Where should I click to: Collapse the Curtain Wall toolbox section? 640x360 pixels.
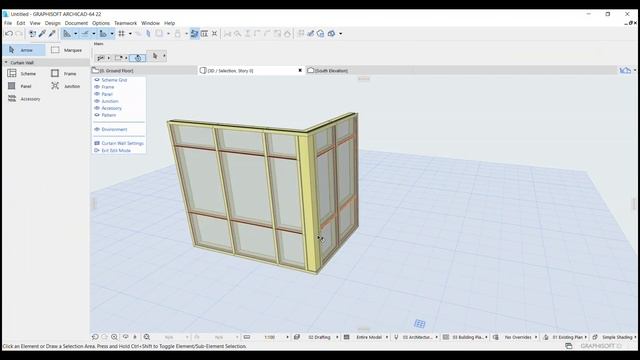click(6, 62)
